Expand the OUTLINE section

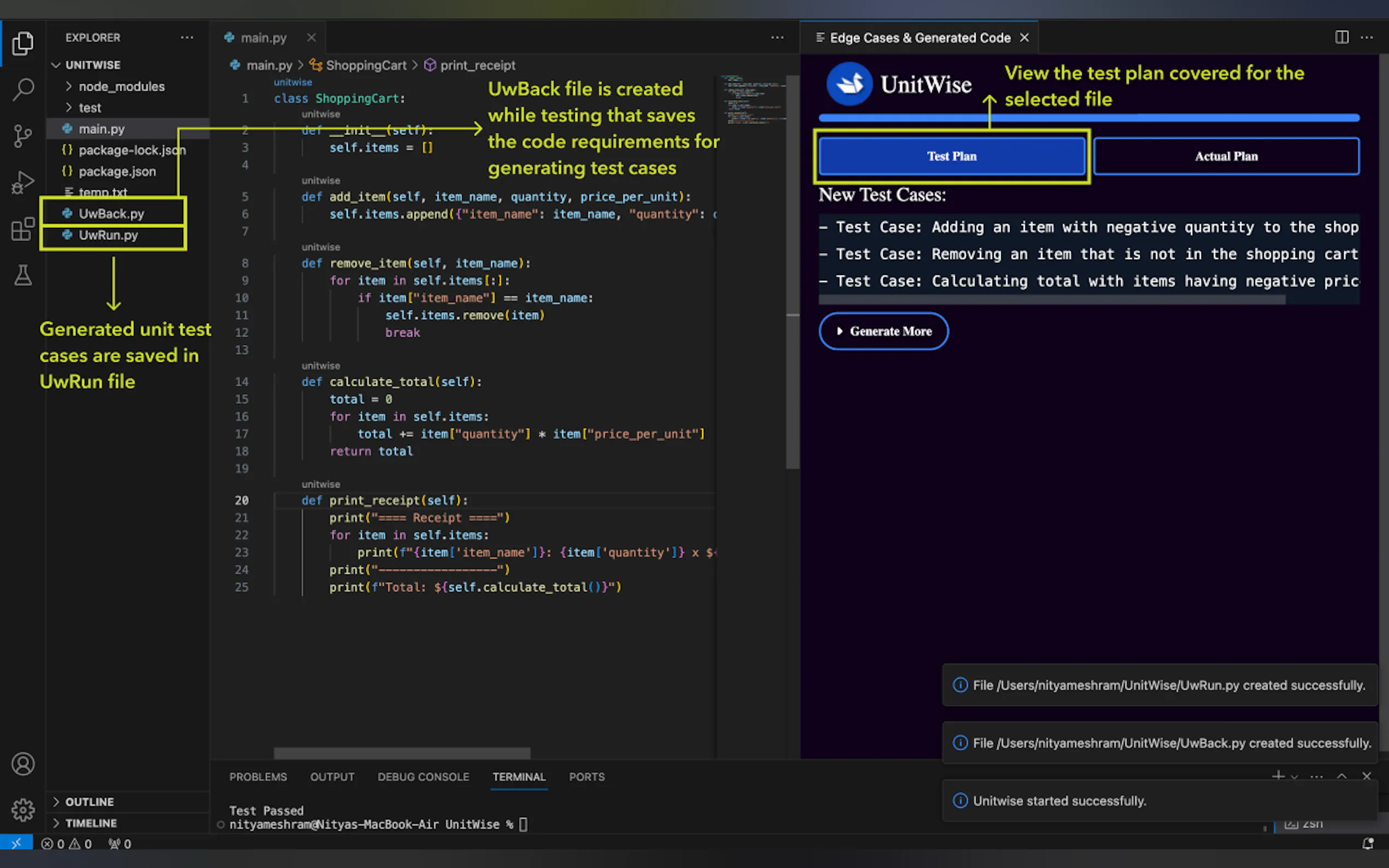[89, 801]
